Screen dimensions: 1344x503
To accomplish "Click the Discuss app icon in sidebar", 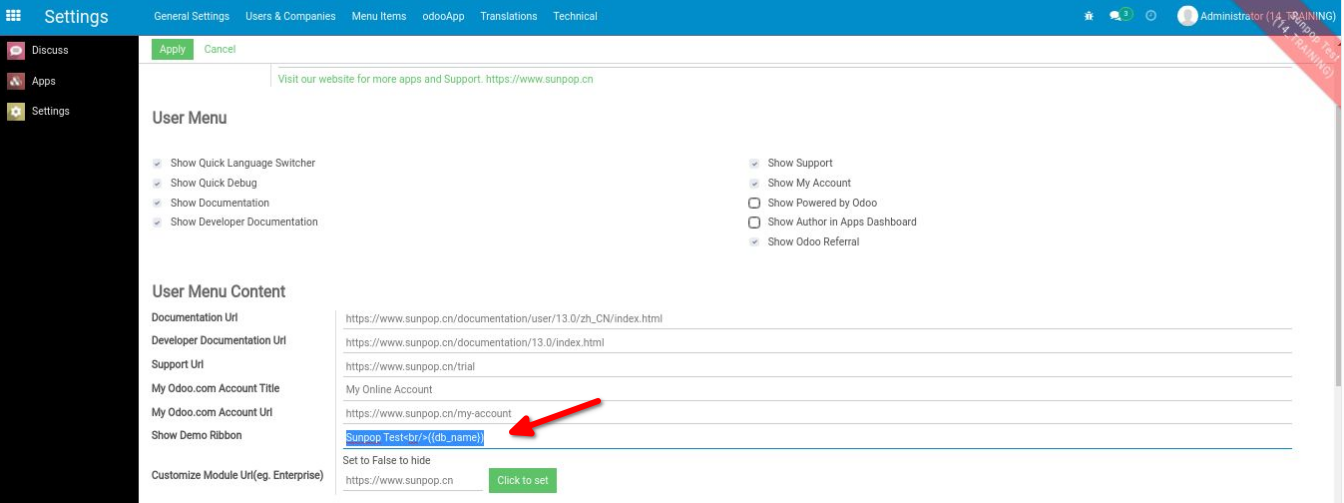I will click(16, 50).
